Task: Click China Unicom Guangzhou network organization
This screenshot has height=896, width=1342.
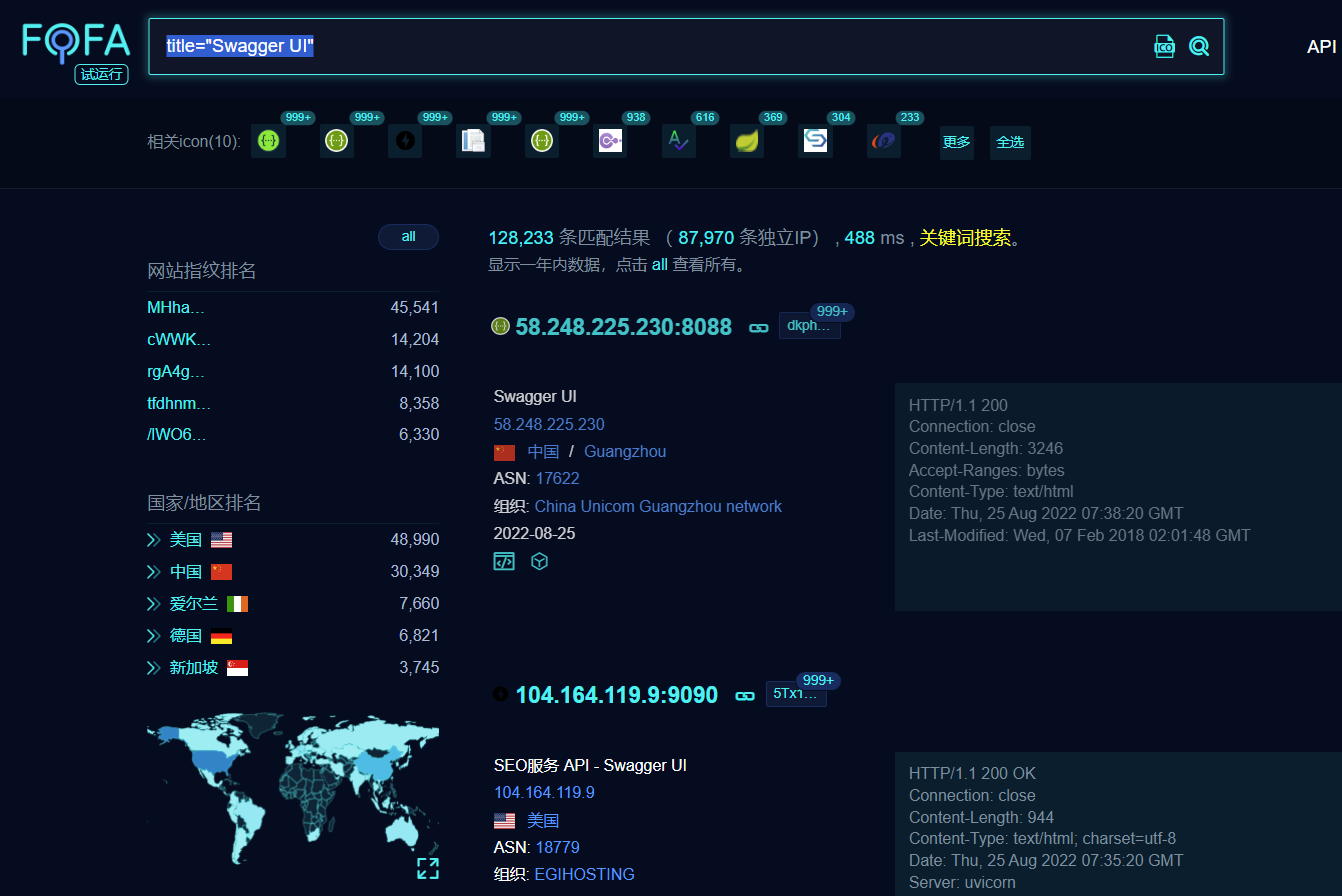Action: [x=658, y=506]
